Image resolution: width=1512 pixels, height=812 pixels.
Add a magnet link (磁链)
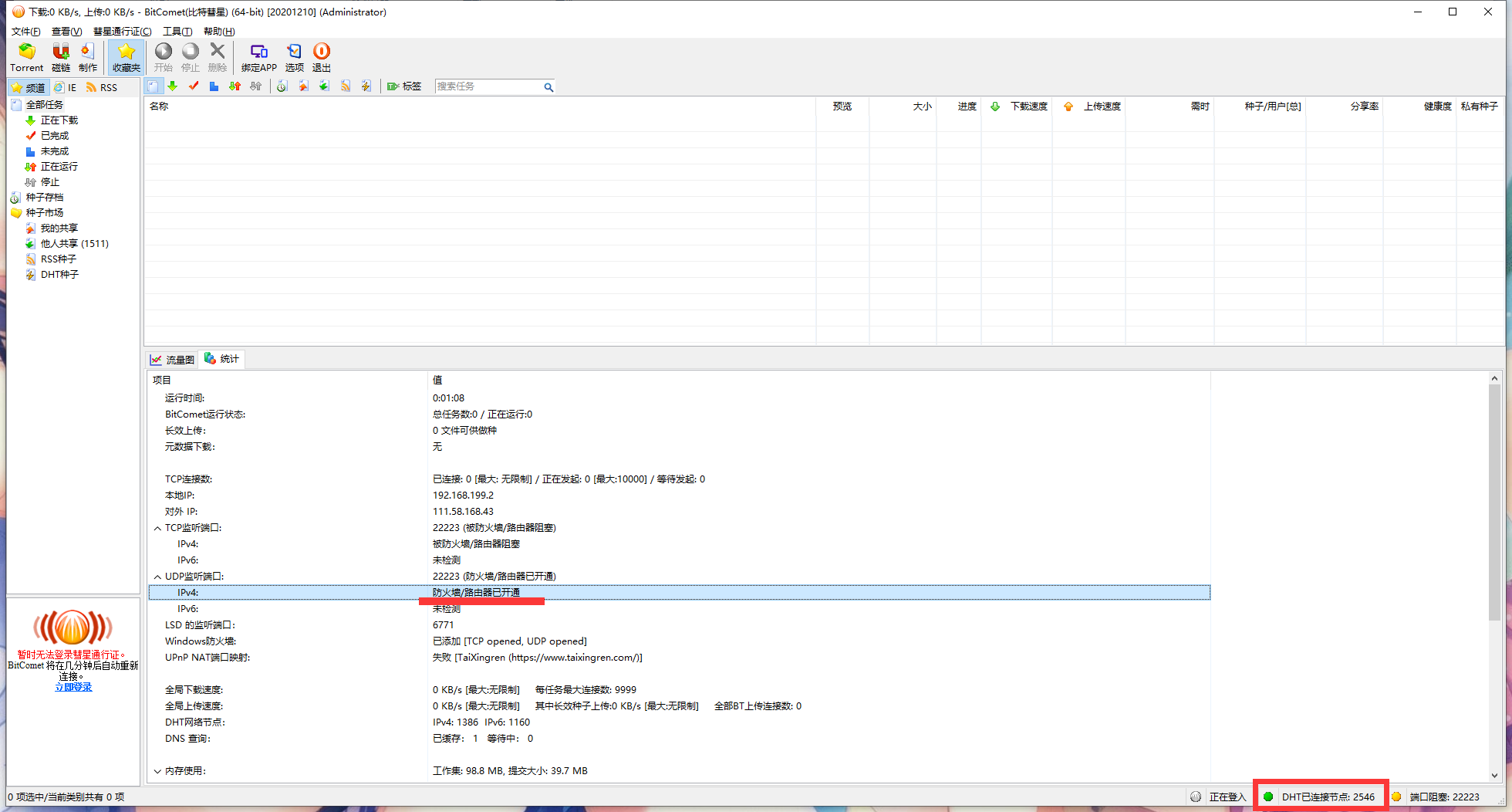61,58
